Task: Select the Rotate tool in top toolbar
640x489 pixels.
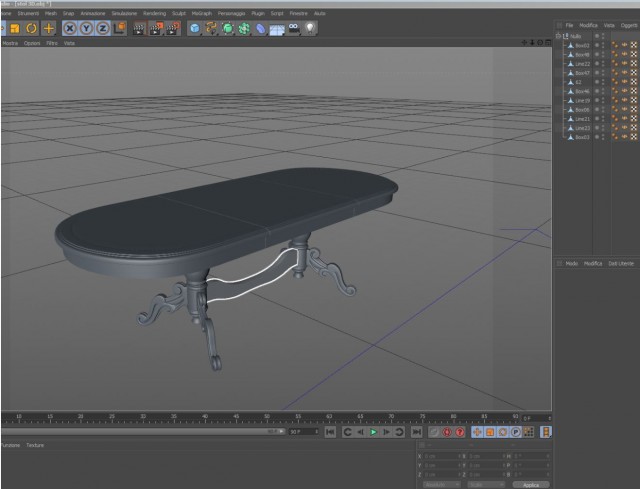Action: (31, 28)
